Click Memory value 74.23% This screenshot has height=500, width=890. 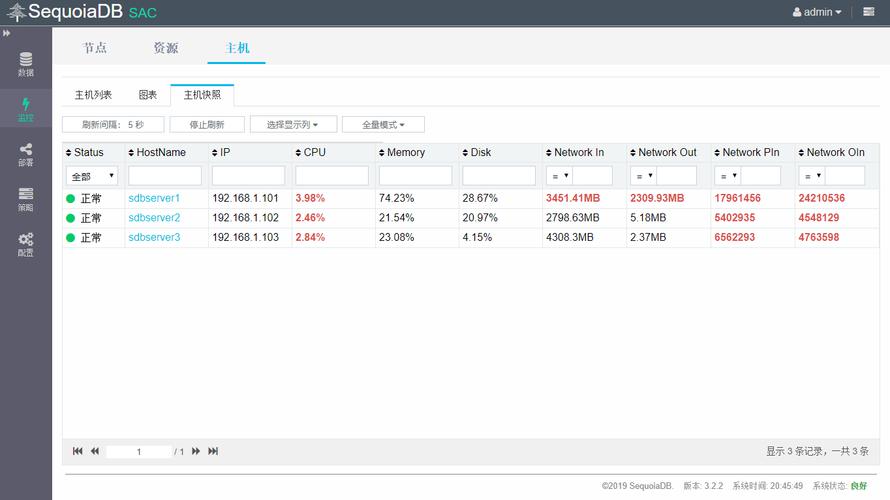396,198
